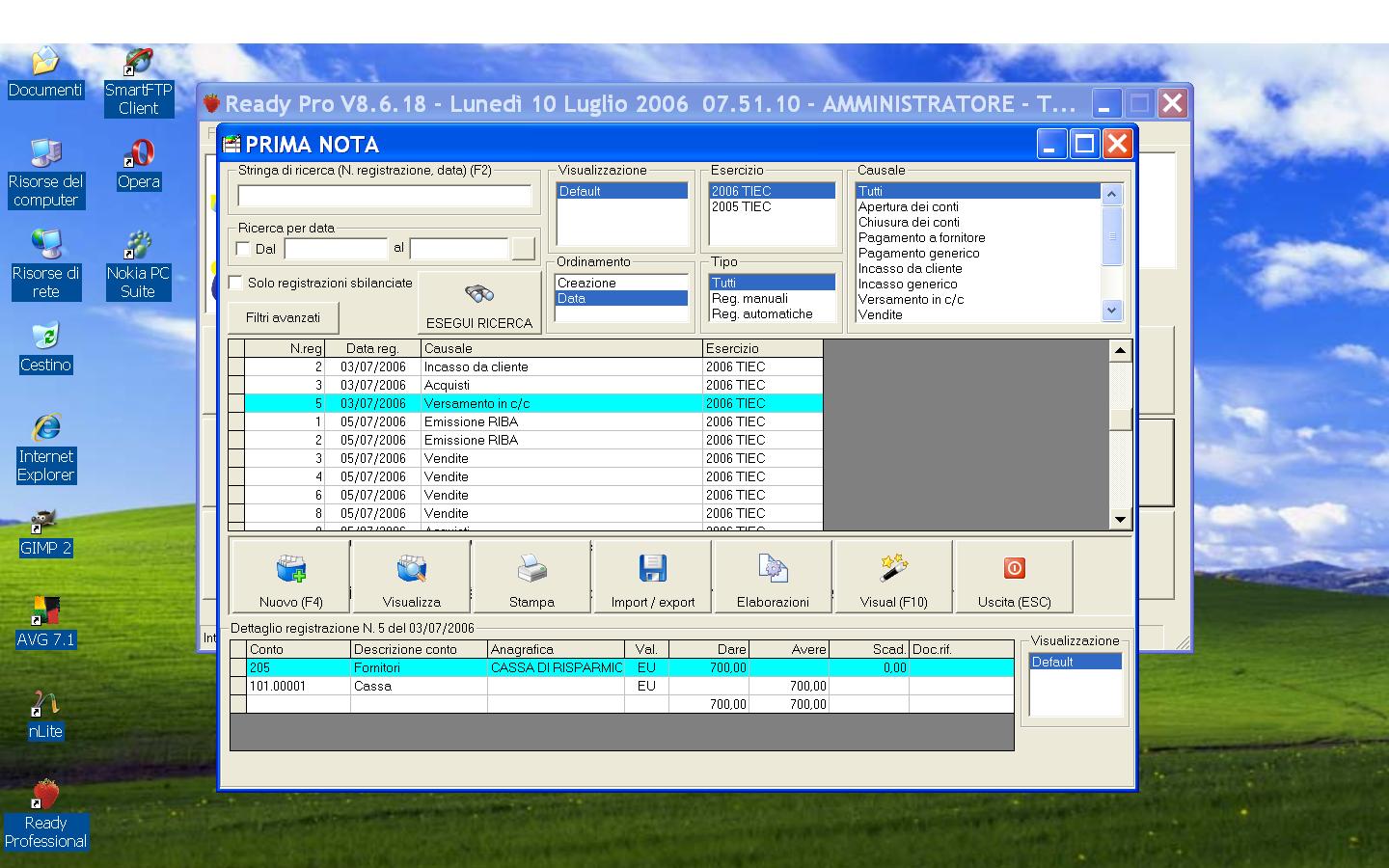Select Tutti in Causale list
1389x868 pixels.
point(978,191)
